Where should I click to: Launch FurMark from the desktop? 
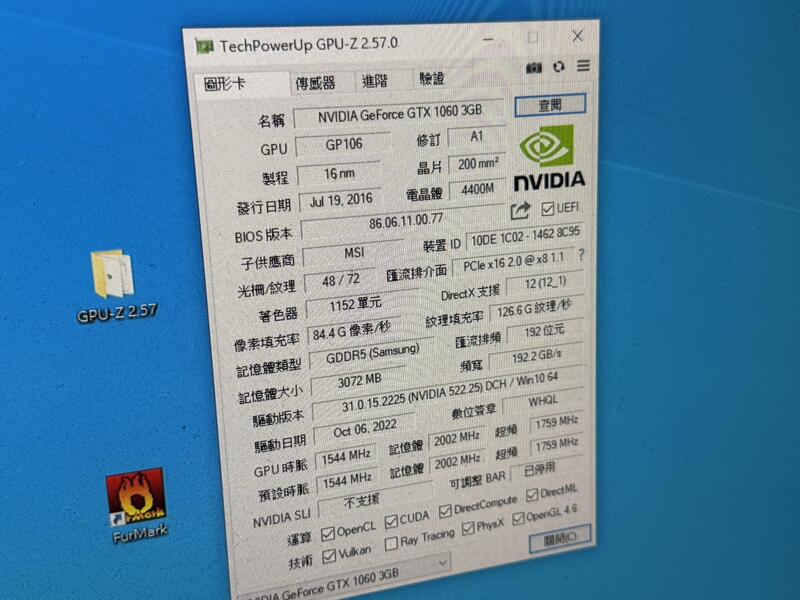[135, 495]
